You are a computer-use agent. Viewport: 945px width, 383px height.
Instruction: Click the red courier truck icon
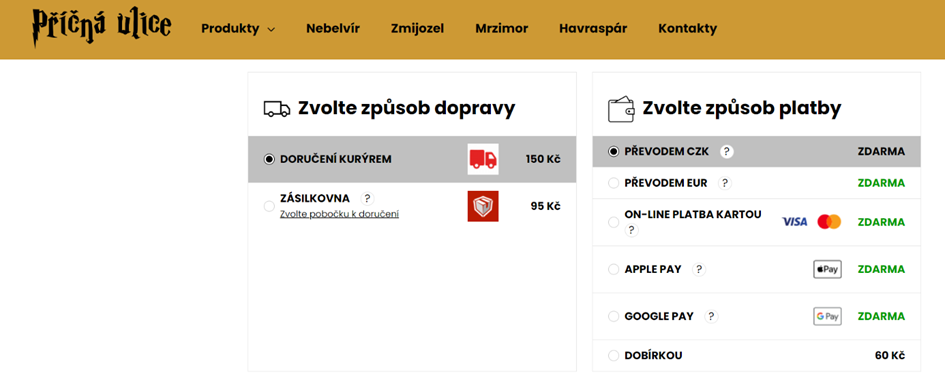(x=483, y=159)
